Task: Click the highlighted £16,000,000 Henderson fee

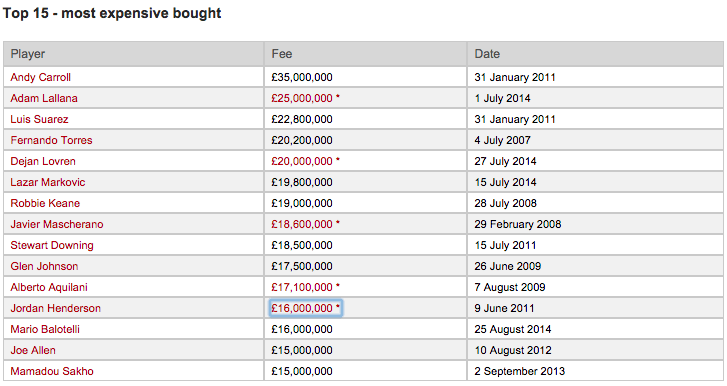Action: [305, 308]
